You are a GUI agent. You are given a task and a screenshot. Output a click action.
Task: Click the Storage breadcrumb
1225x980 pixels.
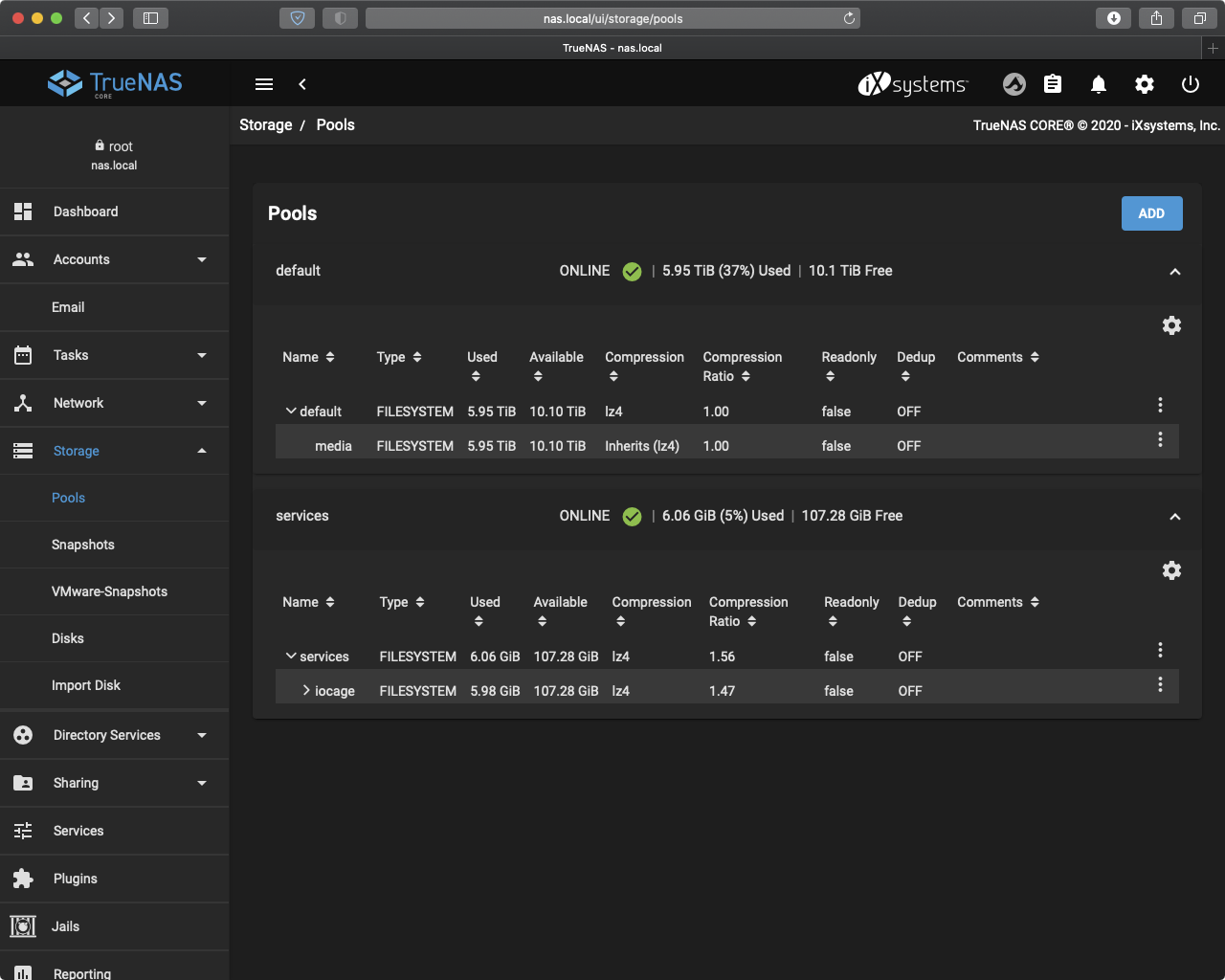pos(266,125)
